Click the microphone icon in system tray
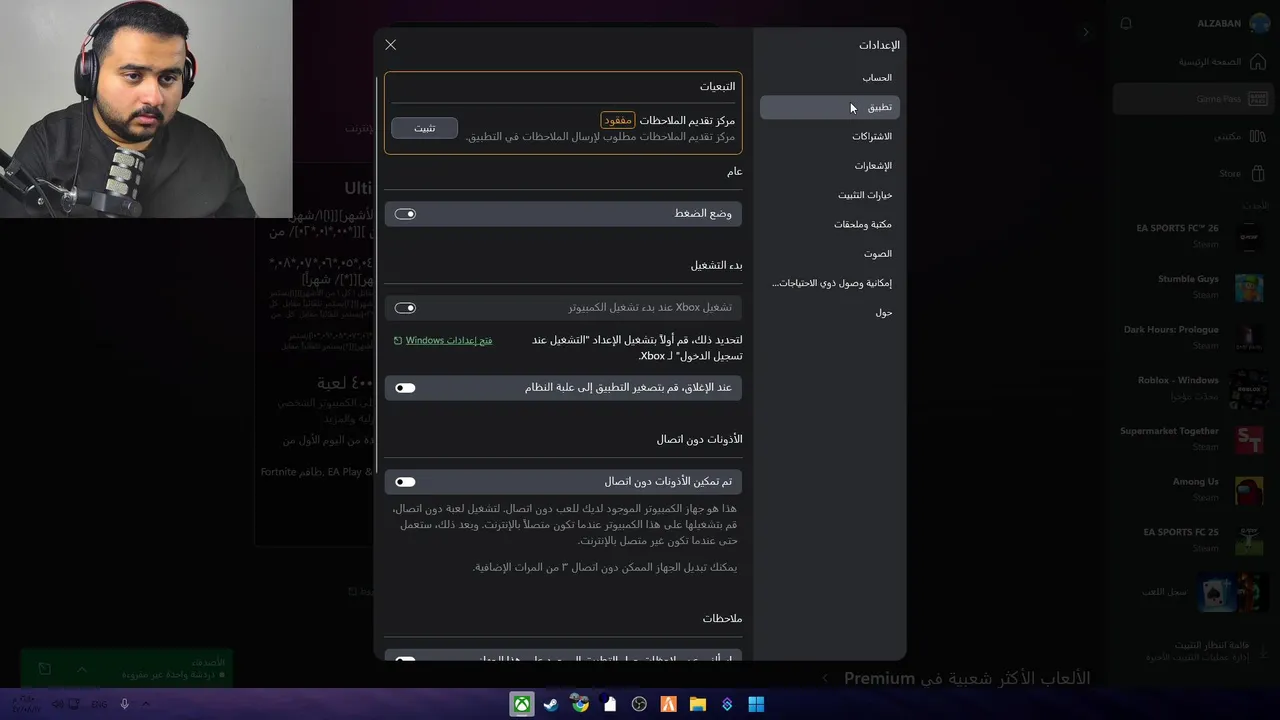 point(124,704)
